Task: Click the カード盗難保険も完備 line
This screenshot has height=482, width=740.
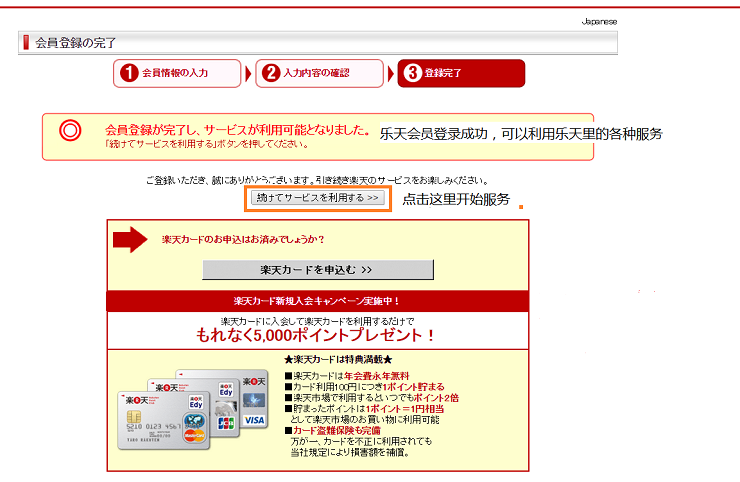Action: pyautogui.click(x=333, y=431)
